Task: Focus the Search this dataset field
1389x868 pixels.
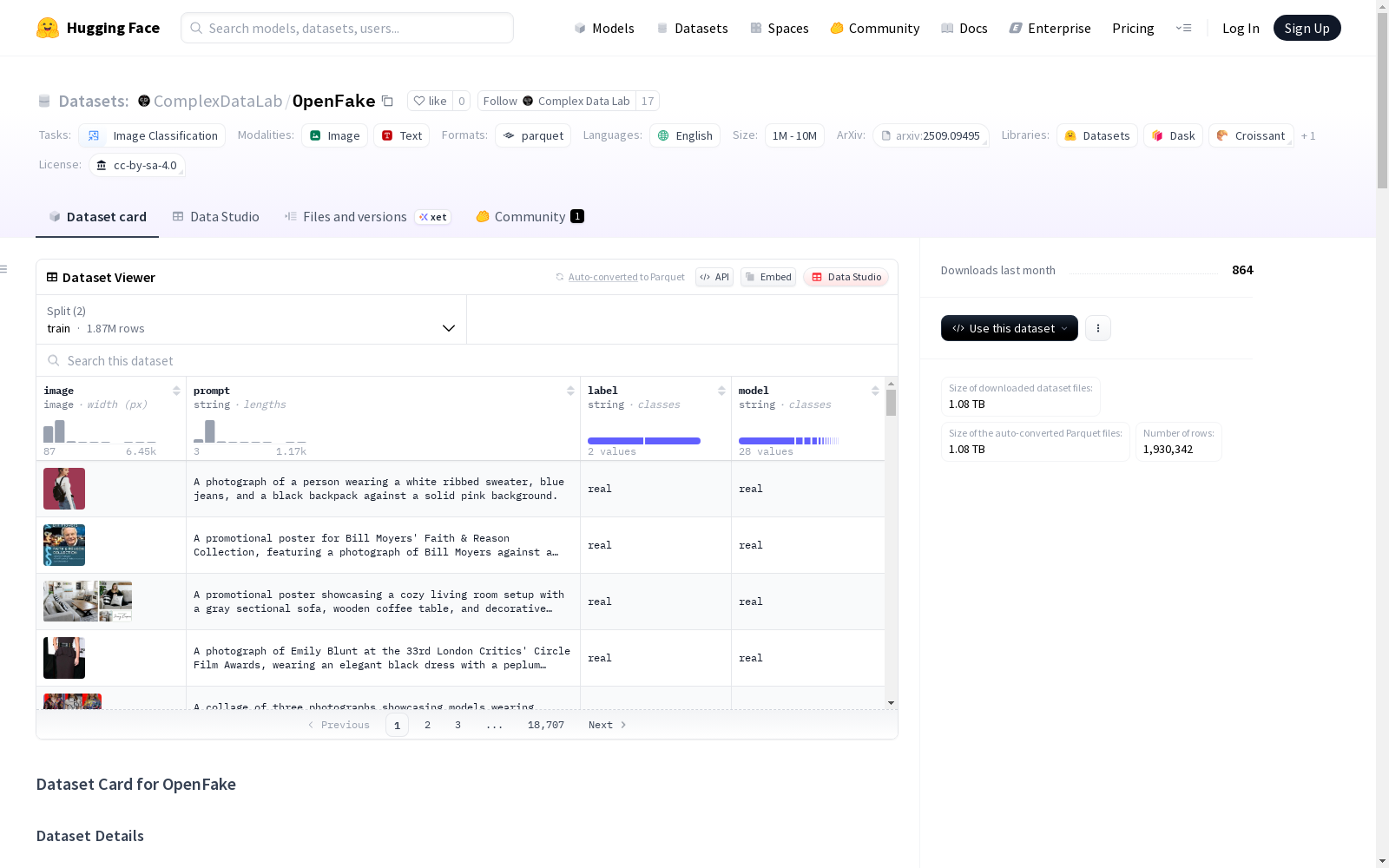Action: (467, 360)
